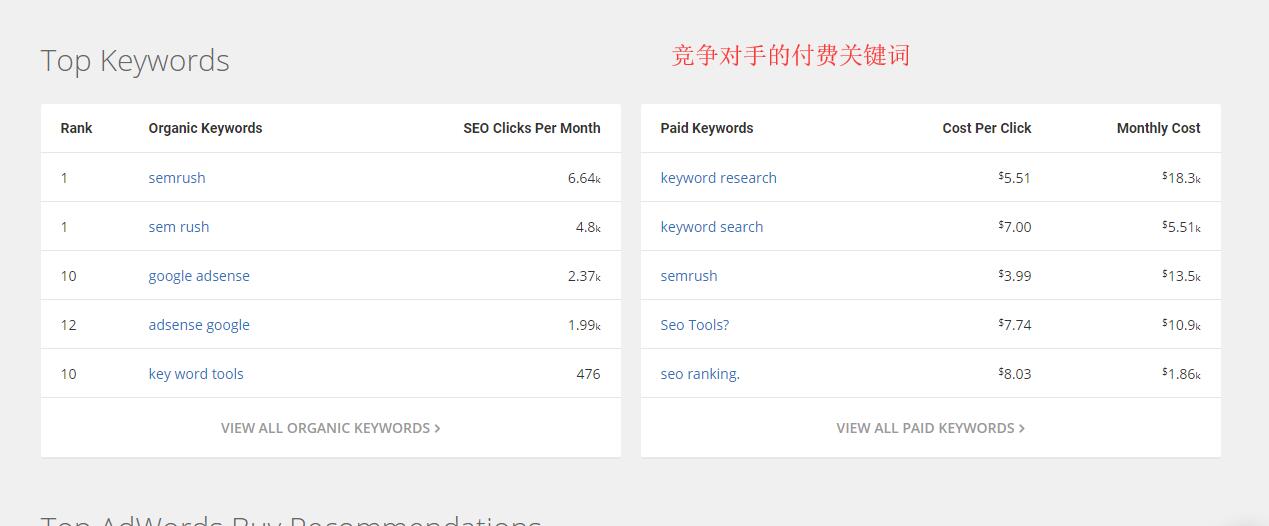Select the 6.64k SEO clicks value
The image size is (1269, 526).
click(x=584, y=178)
